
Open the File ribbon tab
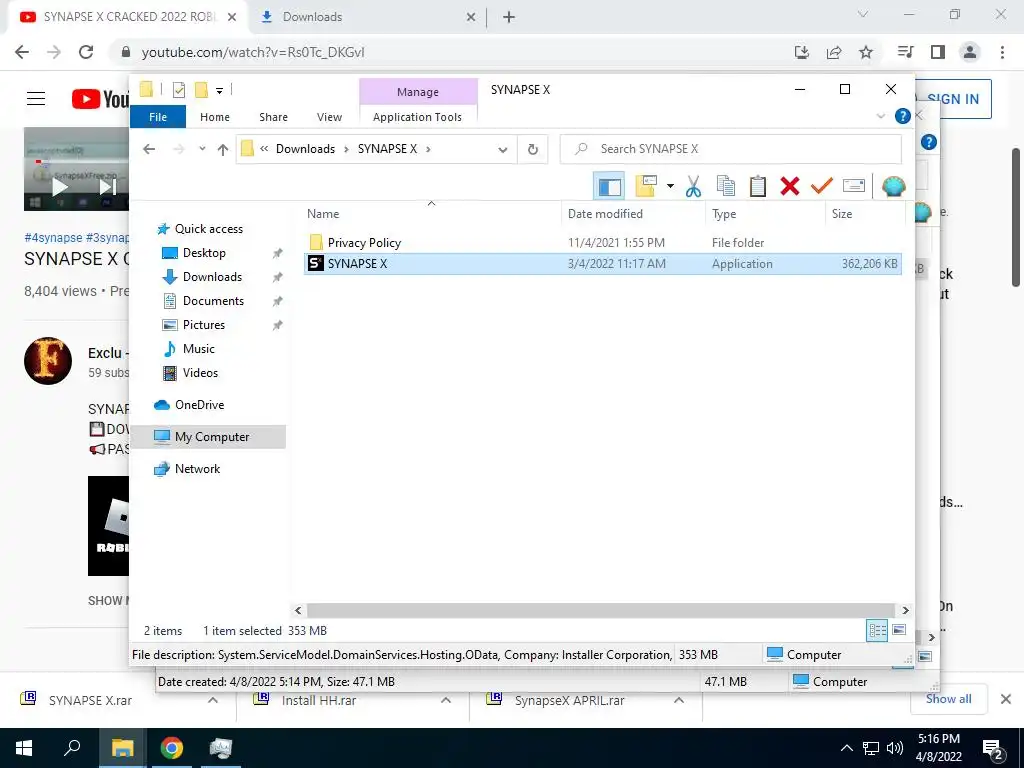coord(158,117)
